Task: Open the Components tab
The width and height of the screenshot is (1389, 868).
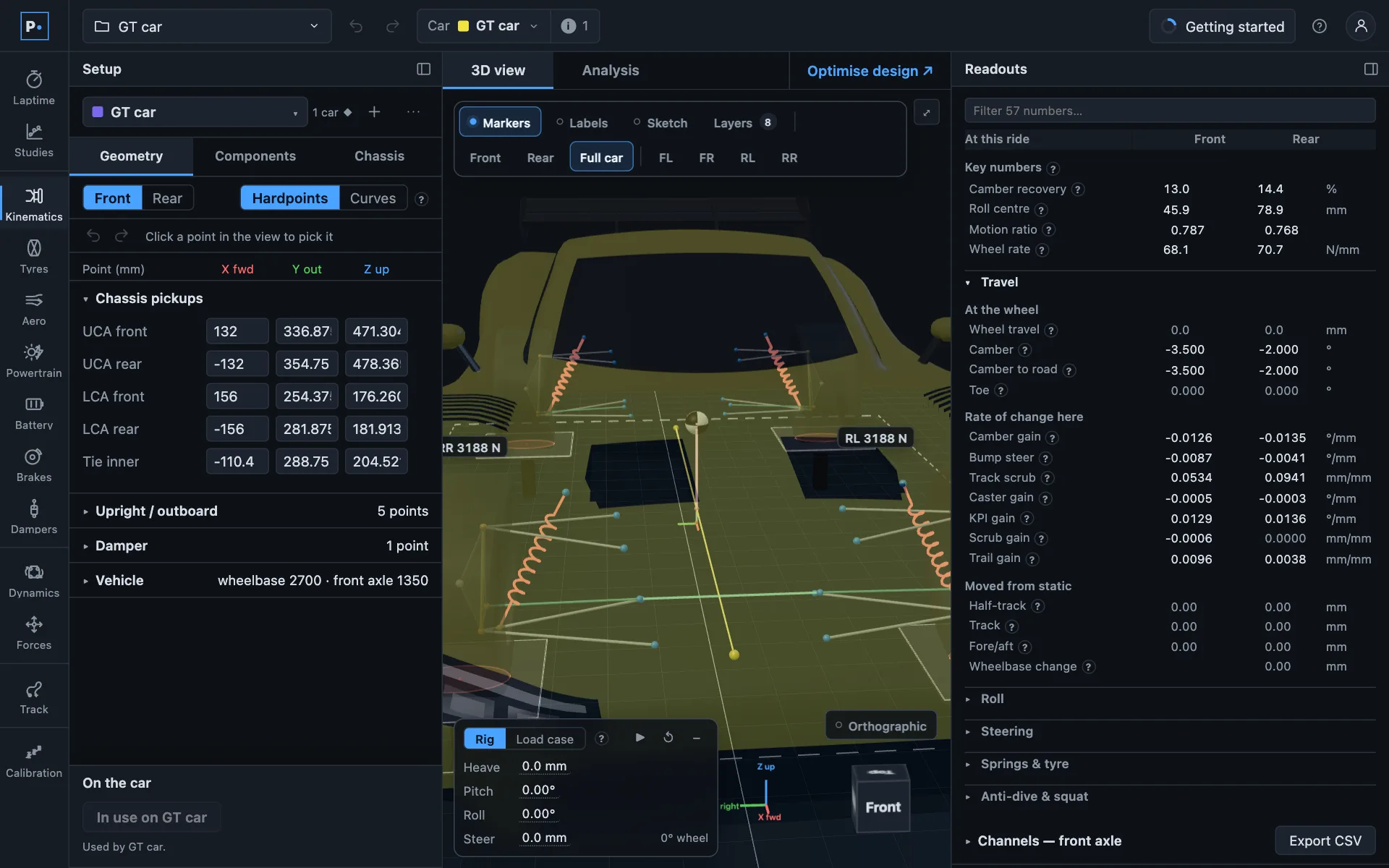Action: pos(255,156)
